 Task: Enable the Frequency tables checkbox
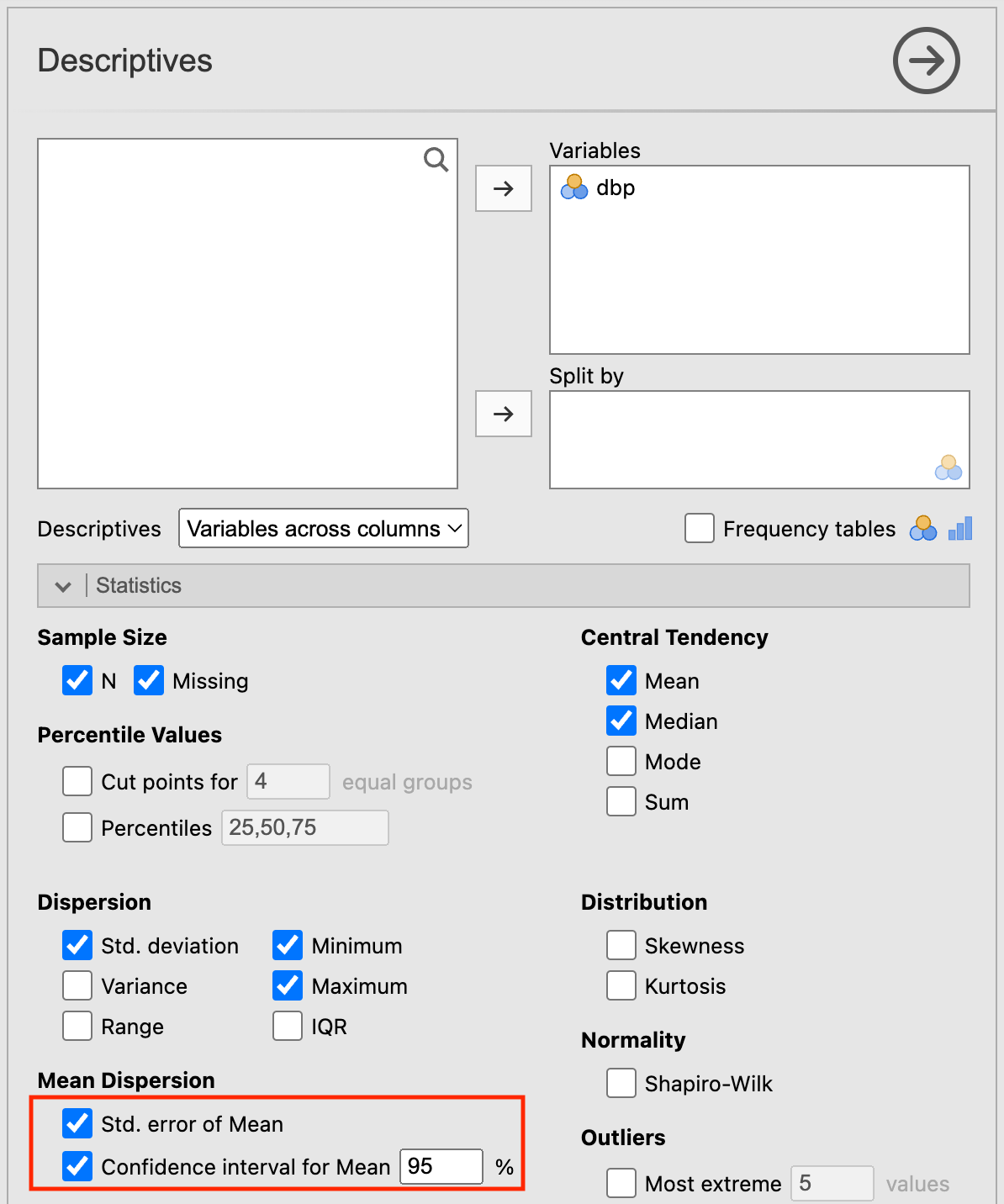[700, 529]
